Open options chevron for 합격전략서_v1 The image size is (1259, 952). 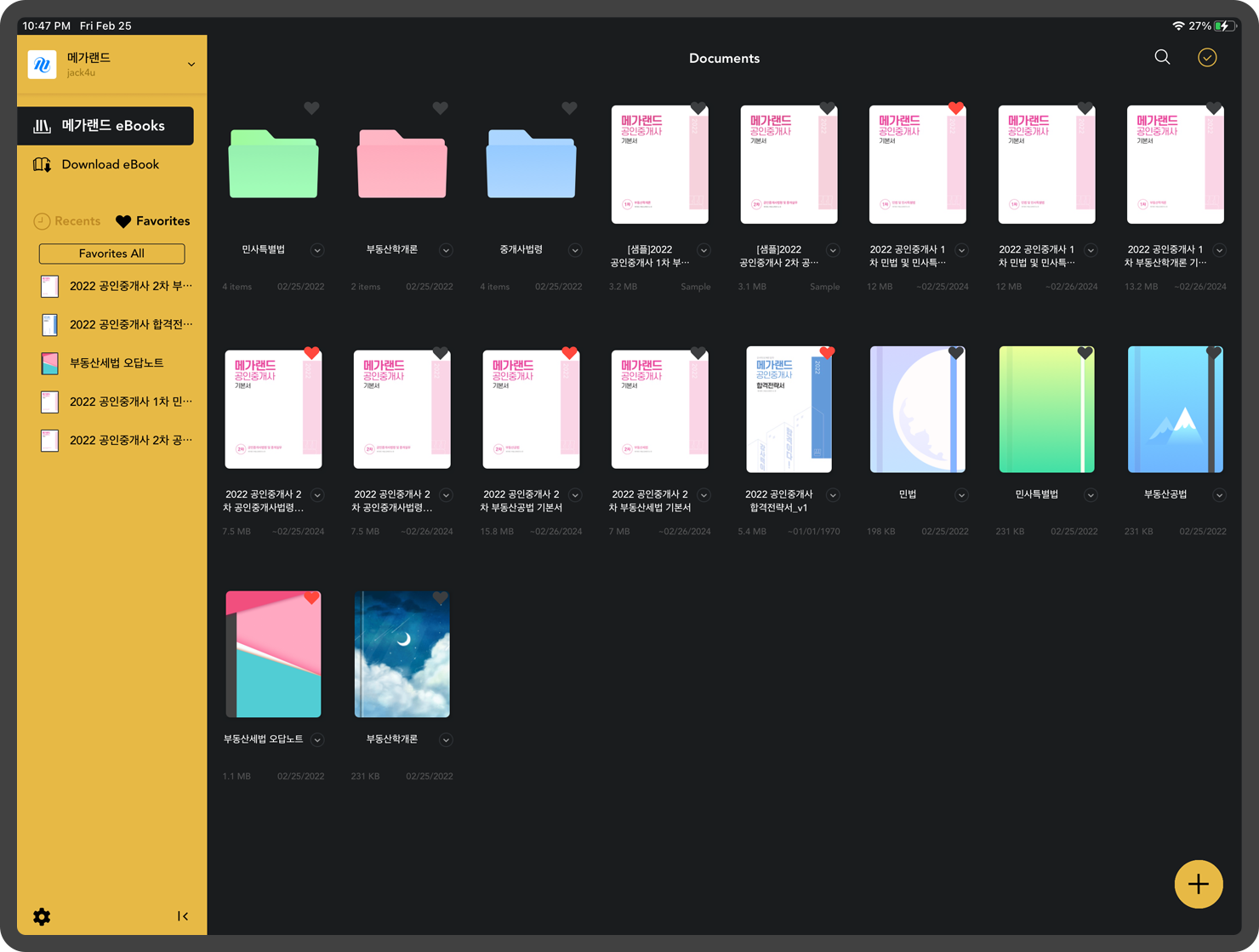(833, 495)
